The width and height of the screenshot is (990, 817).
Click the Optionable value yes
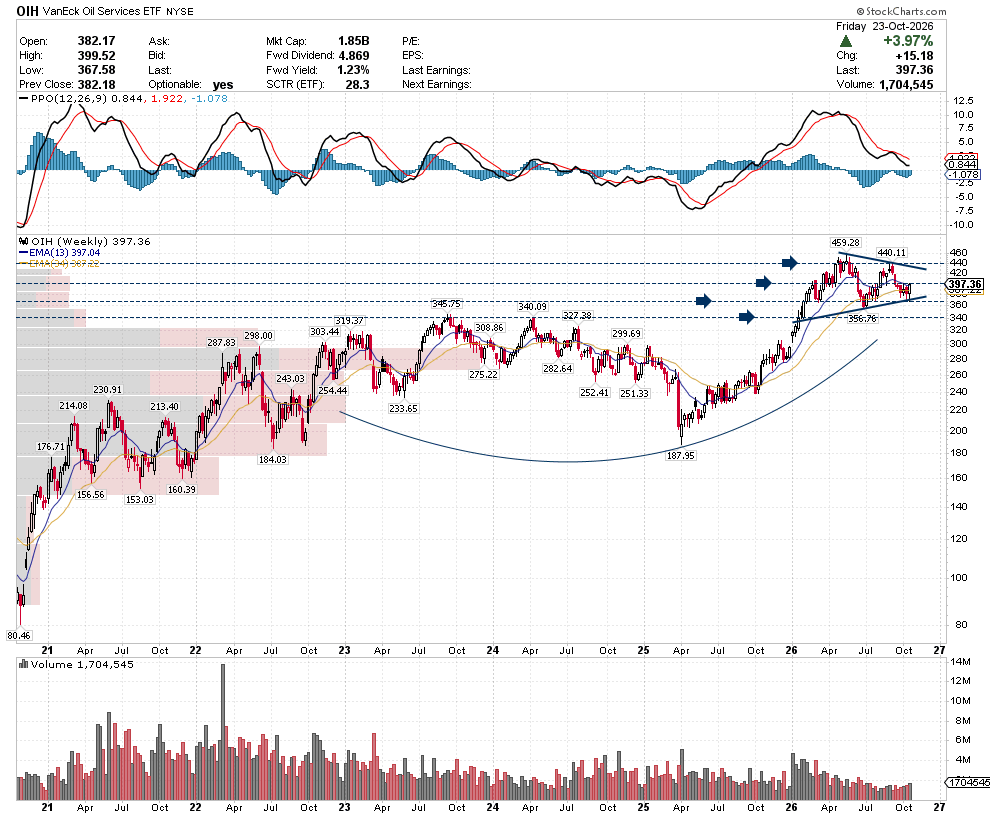tap(223, 85)
